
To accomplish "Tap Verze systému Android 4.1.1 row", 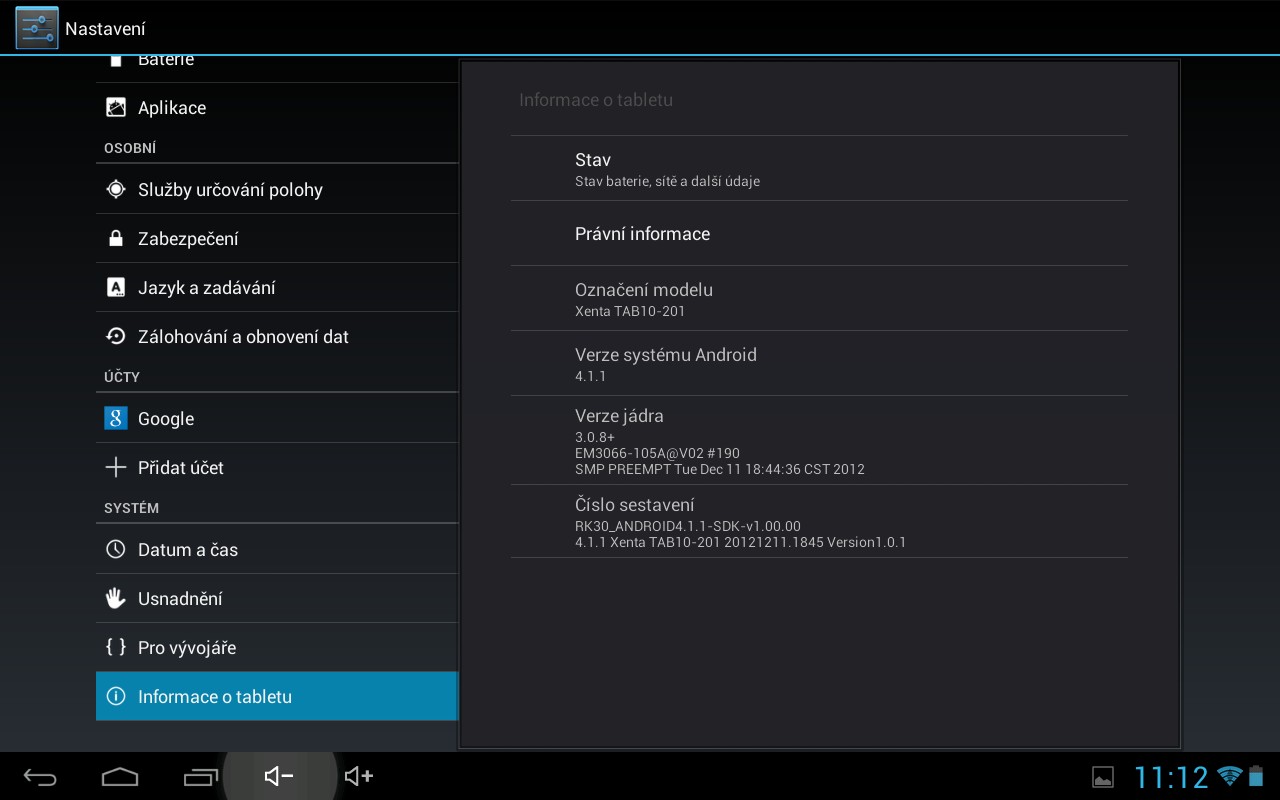I will (819, 363).
